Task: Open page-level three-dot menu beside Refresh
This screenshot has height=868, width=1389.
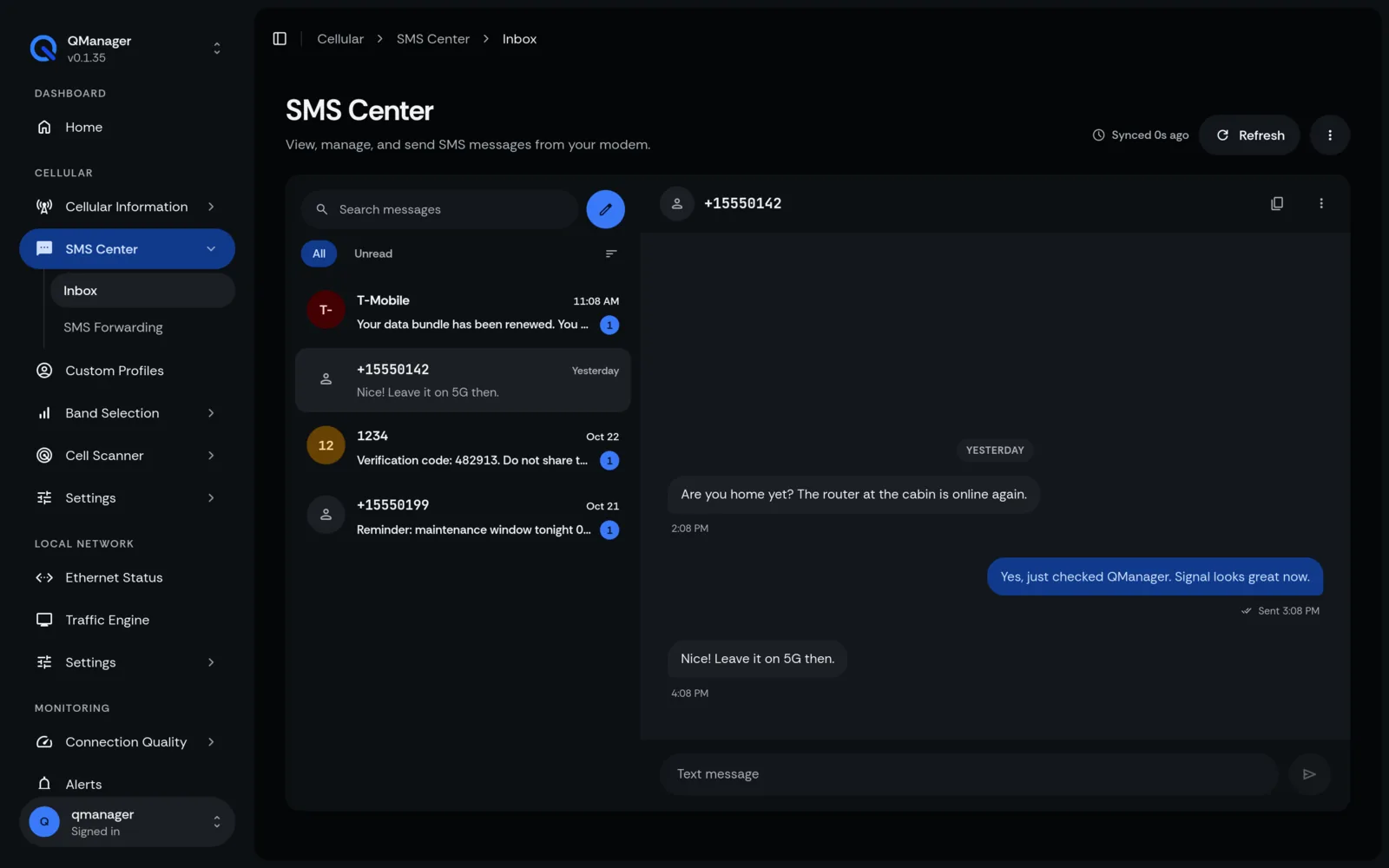Action: click(x=1329, y=135)
